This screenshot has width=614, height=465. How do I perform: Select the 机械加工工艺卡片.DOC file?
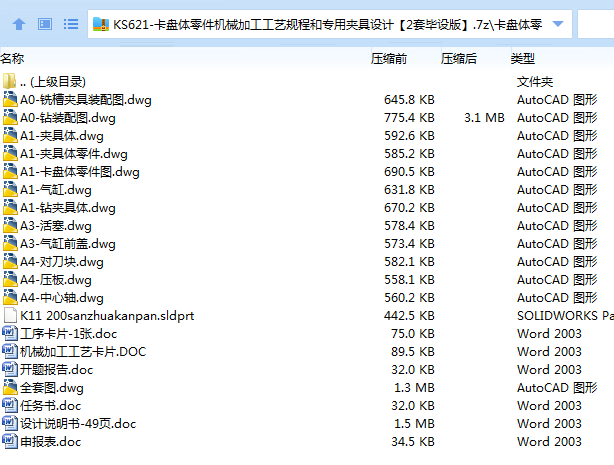coord(83,351)
